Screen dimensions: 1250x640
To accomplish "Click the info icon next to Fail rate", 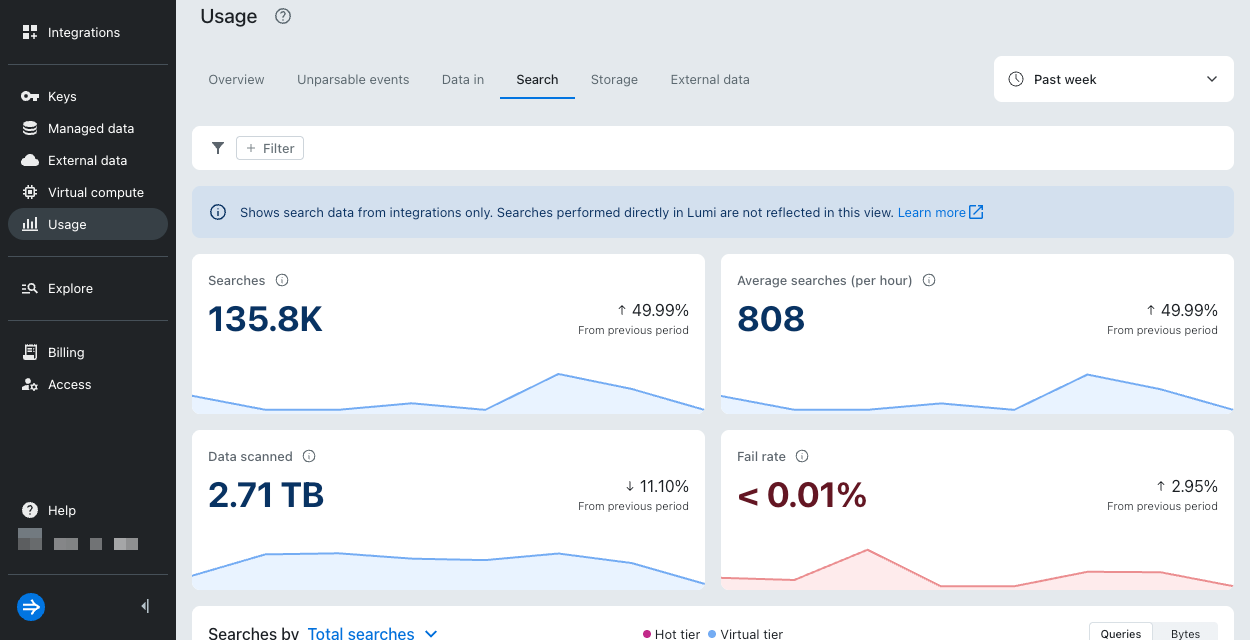I will (x=802, y=456).
